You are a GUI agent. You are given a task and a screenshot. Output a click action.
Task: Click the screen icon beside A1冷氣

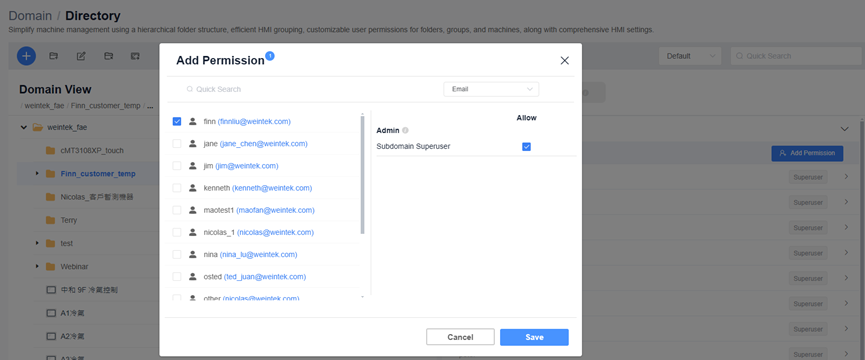51,313
